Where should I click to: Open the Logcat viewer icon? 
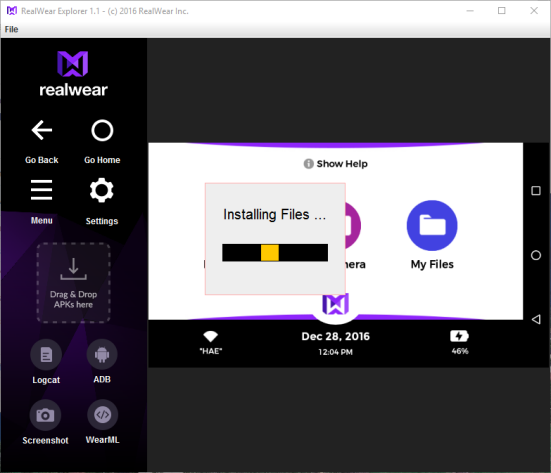tap(46, 355)
